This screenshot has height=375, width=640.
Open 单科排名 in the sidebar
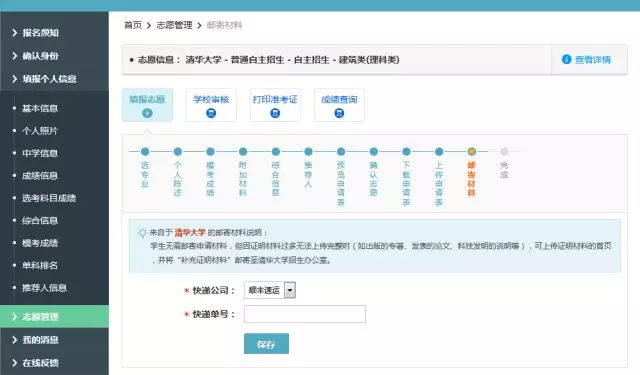point(40,266)
